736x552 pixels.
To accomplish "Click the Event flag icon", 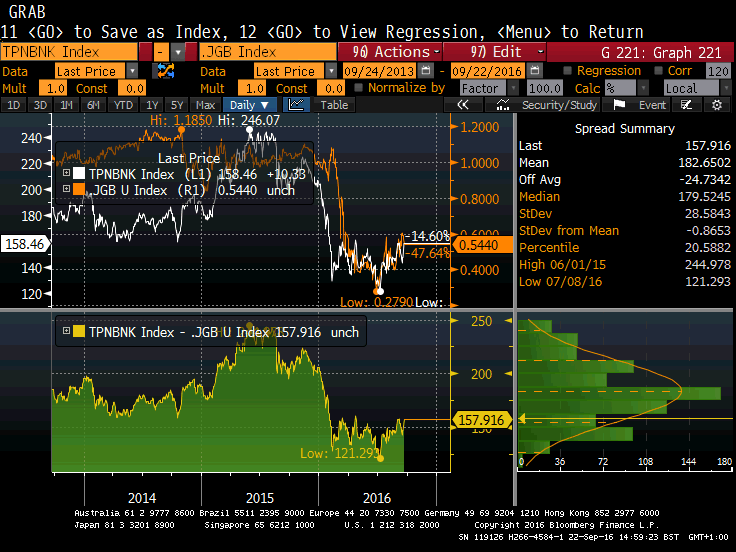I will [x=619, y=105].
